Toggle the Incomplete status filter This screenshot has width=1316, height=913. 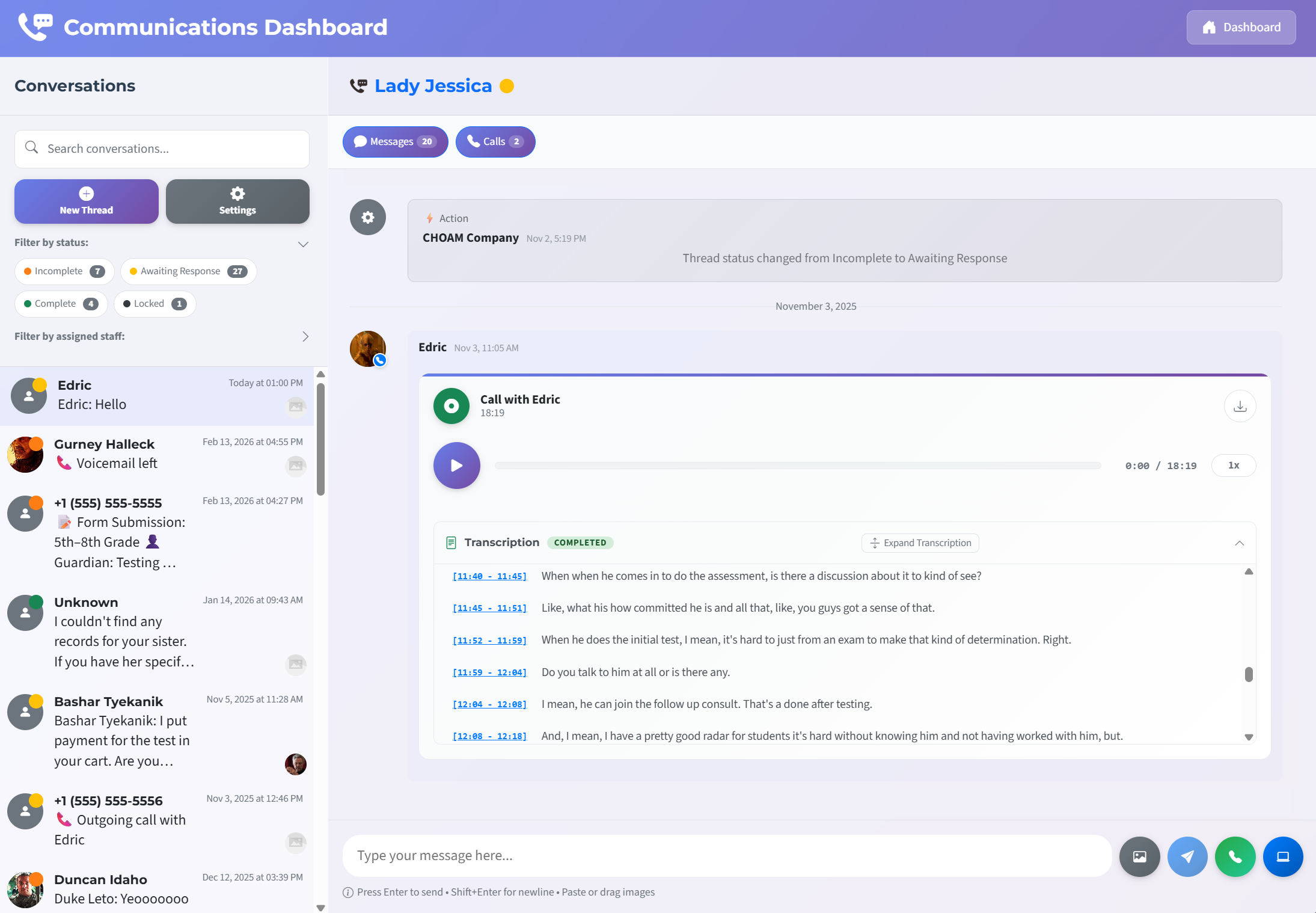click(x=64, y=271)
